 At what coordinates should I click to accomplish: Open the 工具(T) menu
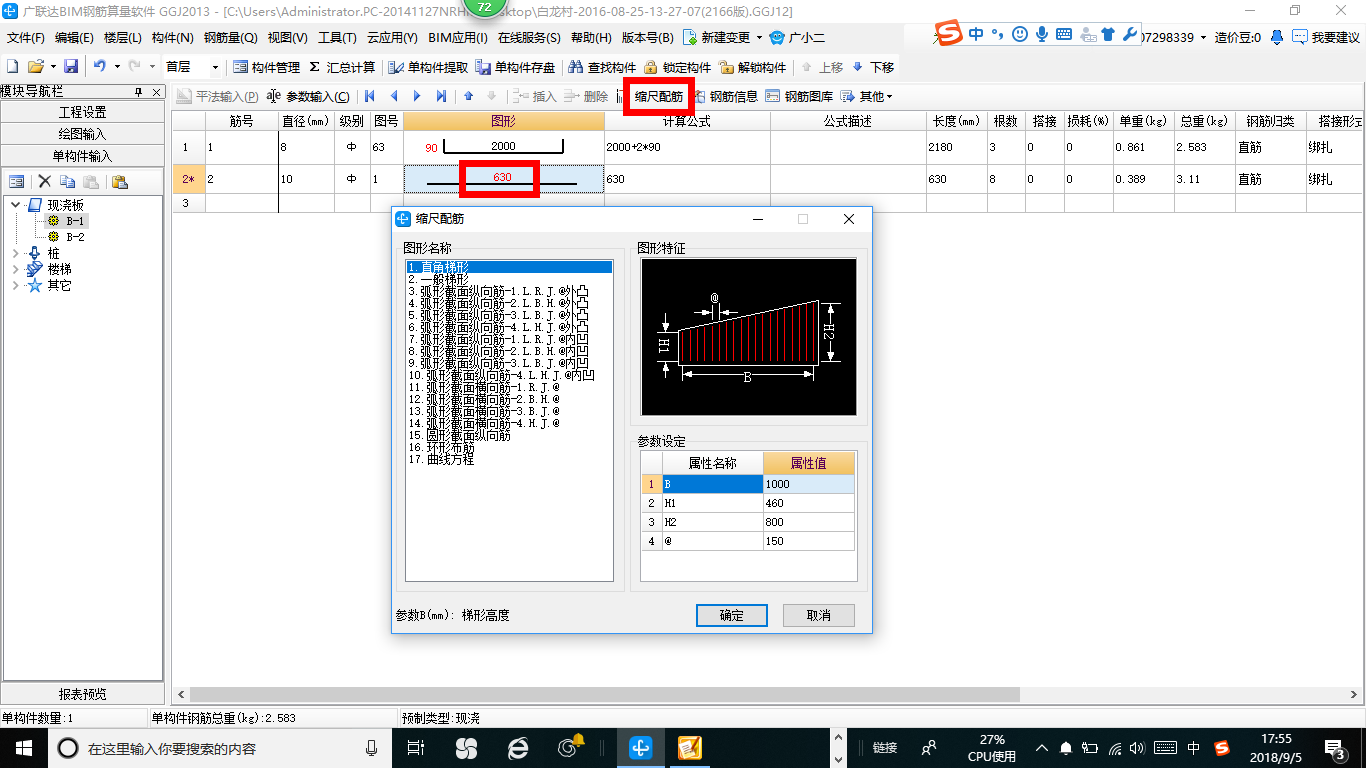coord(337,38)
